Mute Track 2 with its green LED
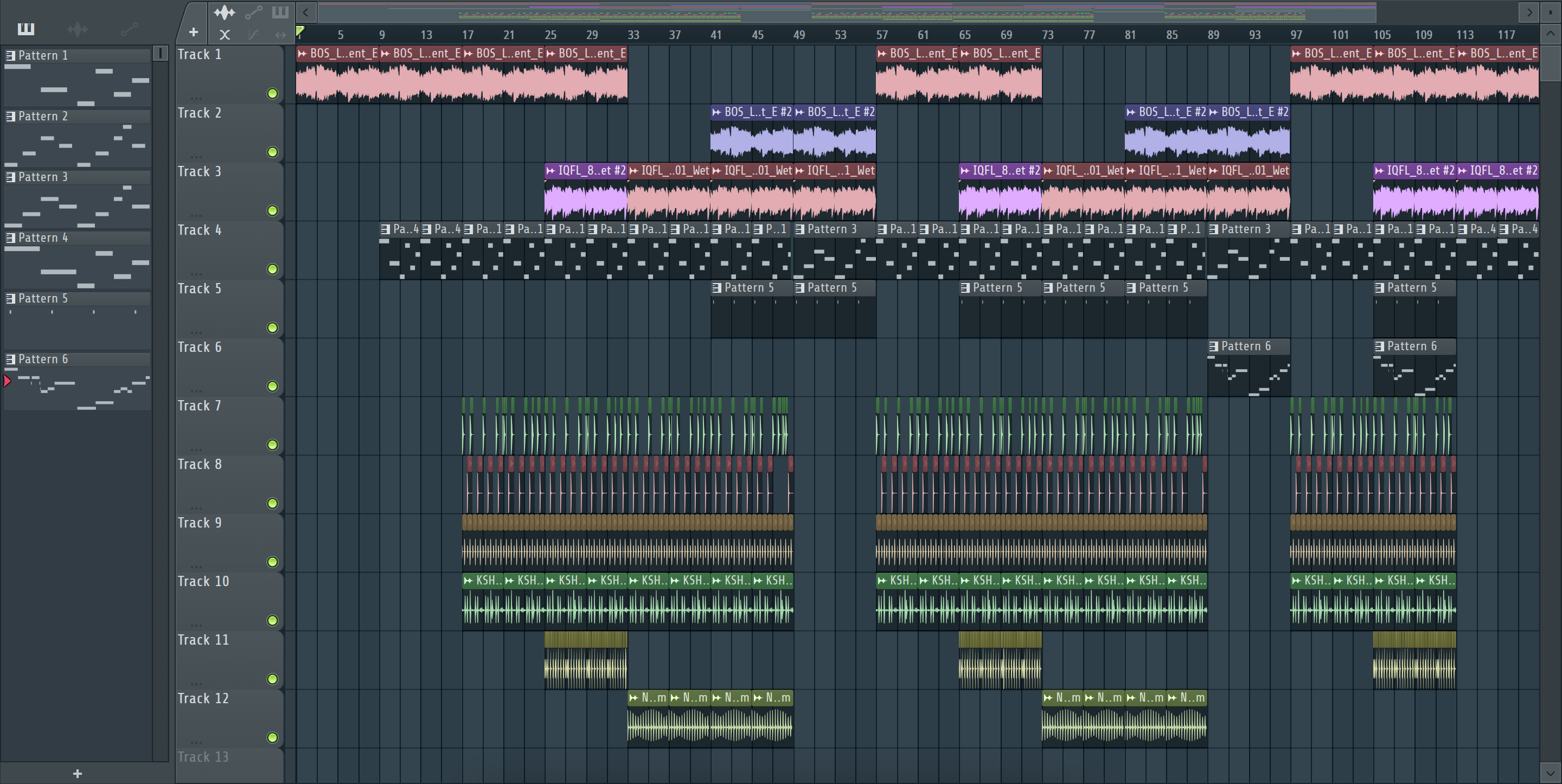 (x=273, y=152)
